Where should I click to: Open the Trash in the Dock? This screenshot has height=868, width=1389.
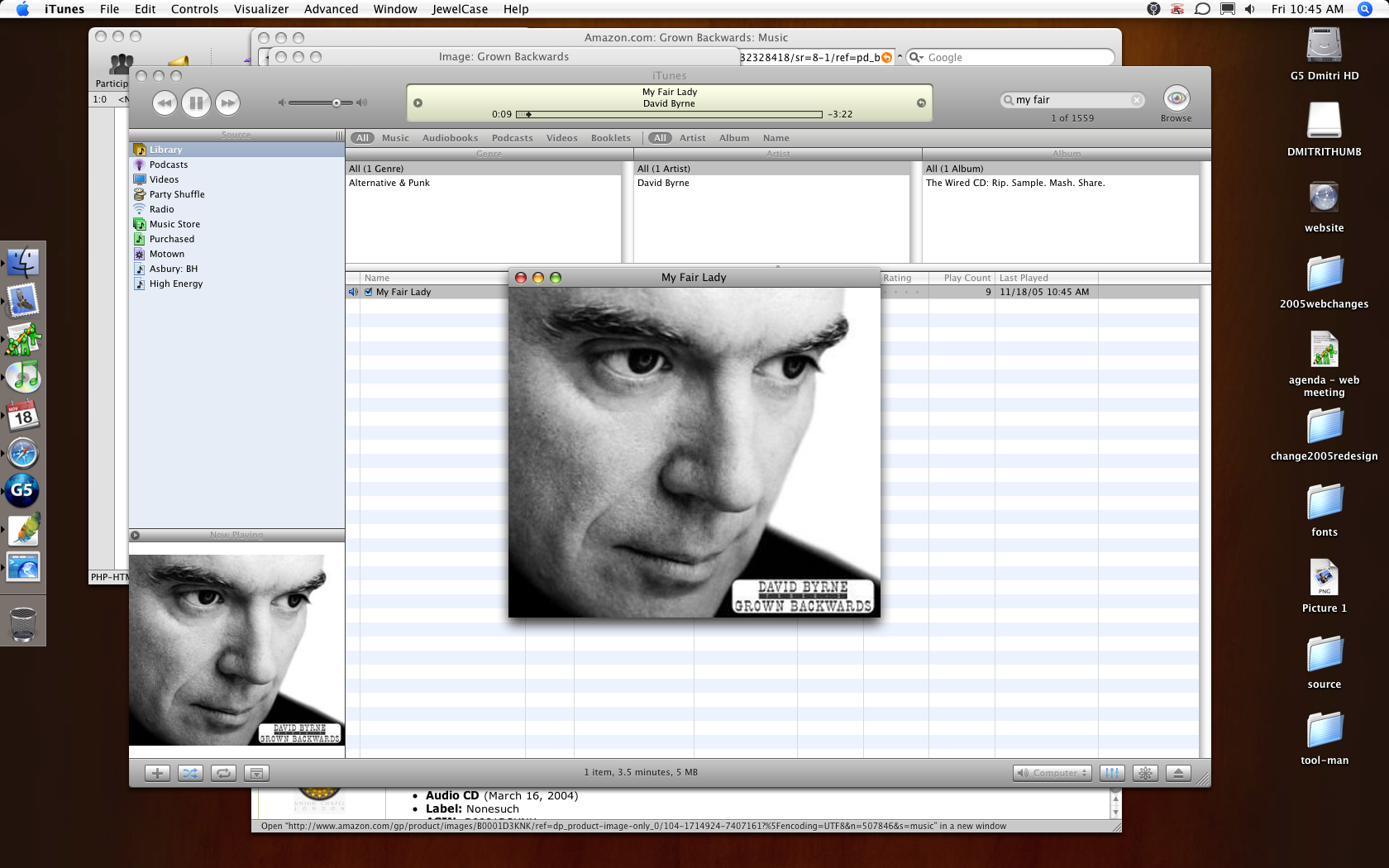pyautogui.click(x=23, y=624)
